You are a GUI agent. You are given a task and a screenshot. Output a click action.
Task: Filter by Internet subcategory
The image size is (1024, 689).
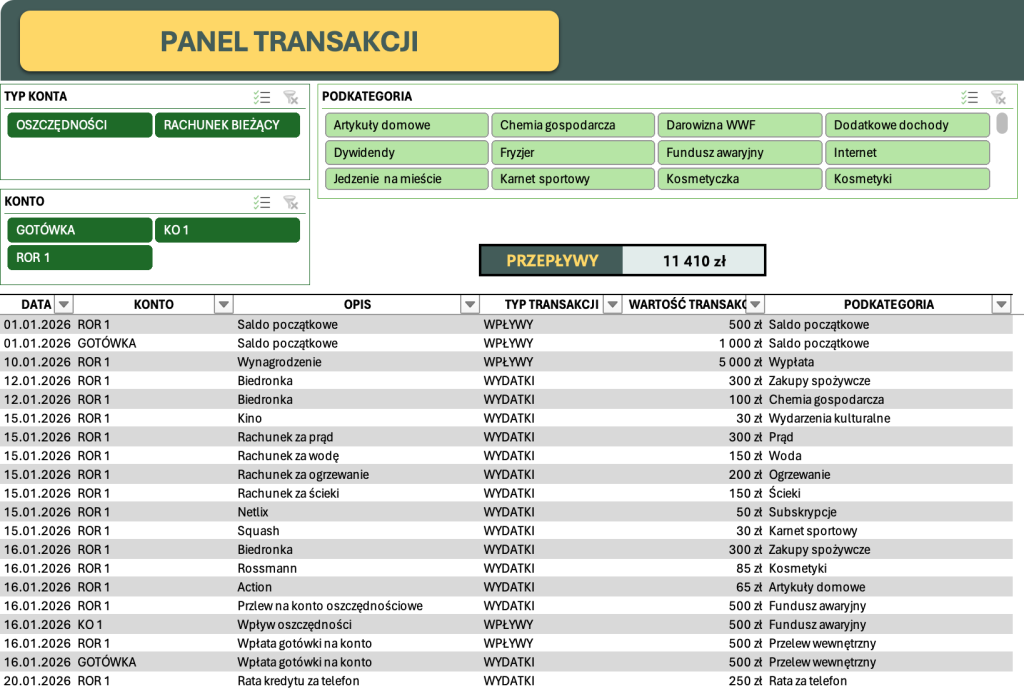(907, 152)
